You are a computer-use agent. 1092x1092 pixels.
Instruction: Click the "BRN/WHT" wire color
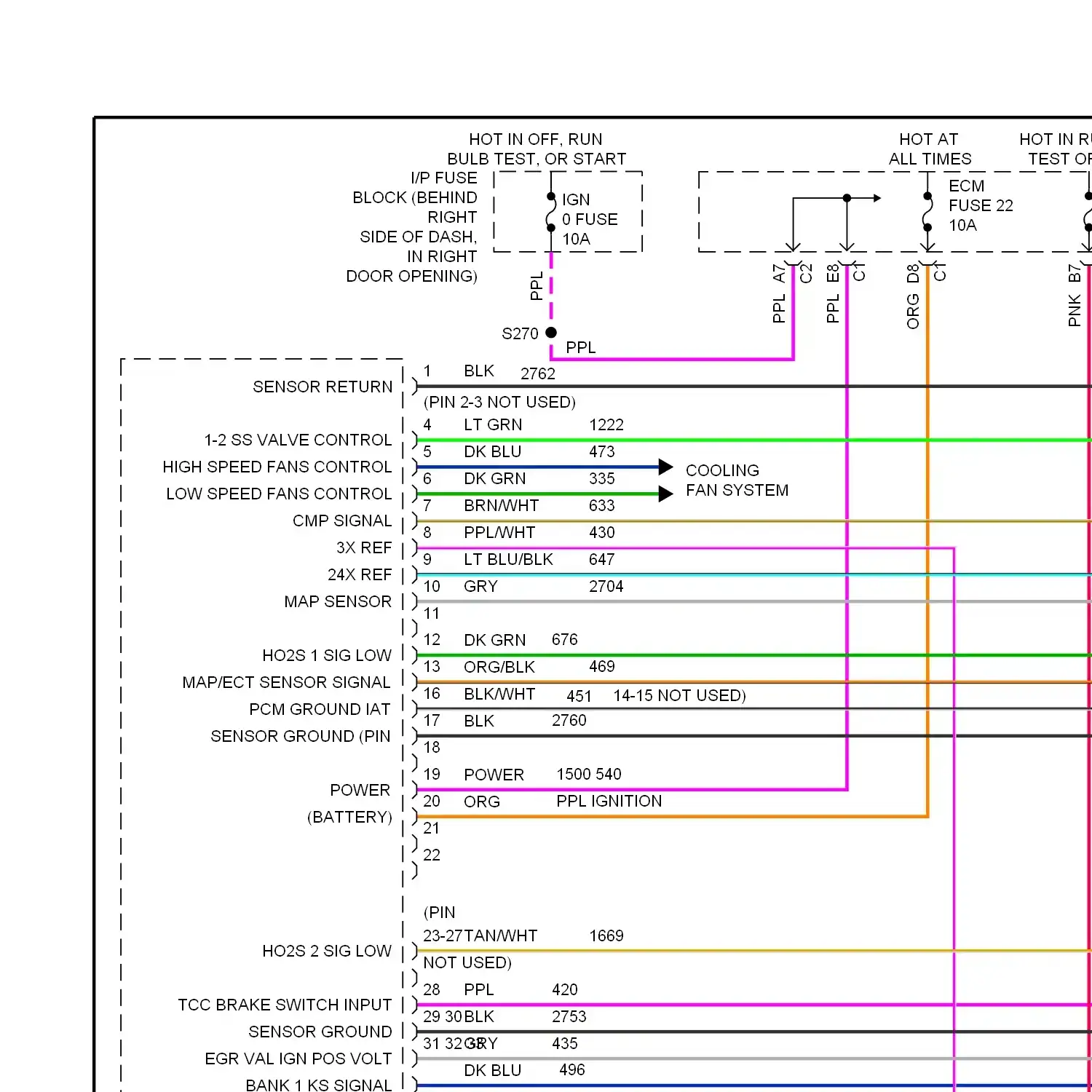502,505
